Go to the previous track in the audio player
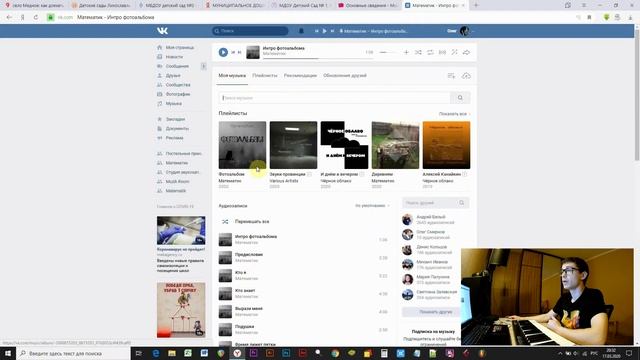 (233, 52)
